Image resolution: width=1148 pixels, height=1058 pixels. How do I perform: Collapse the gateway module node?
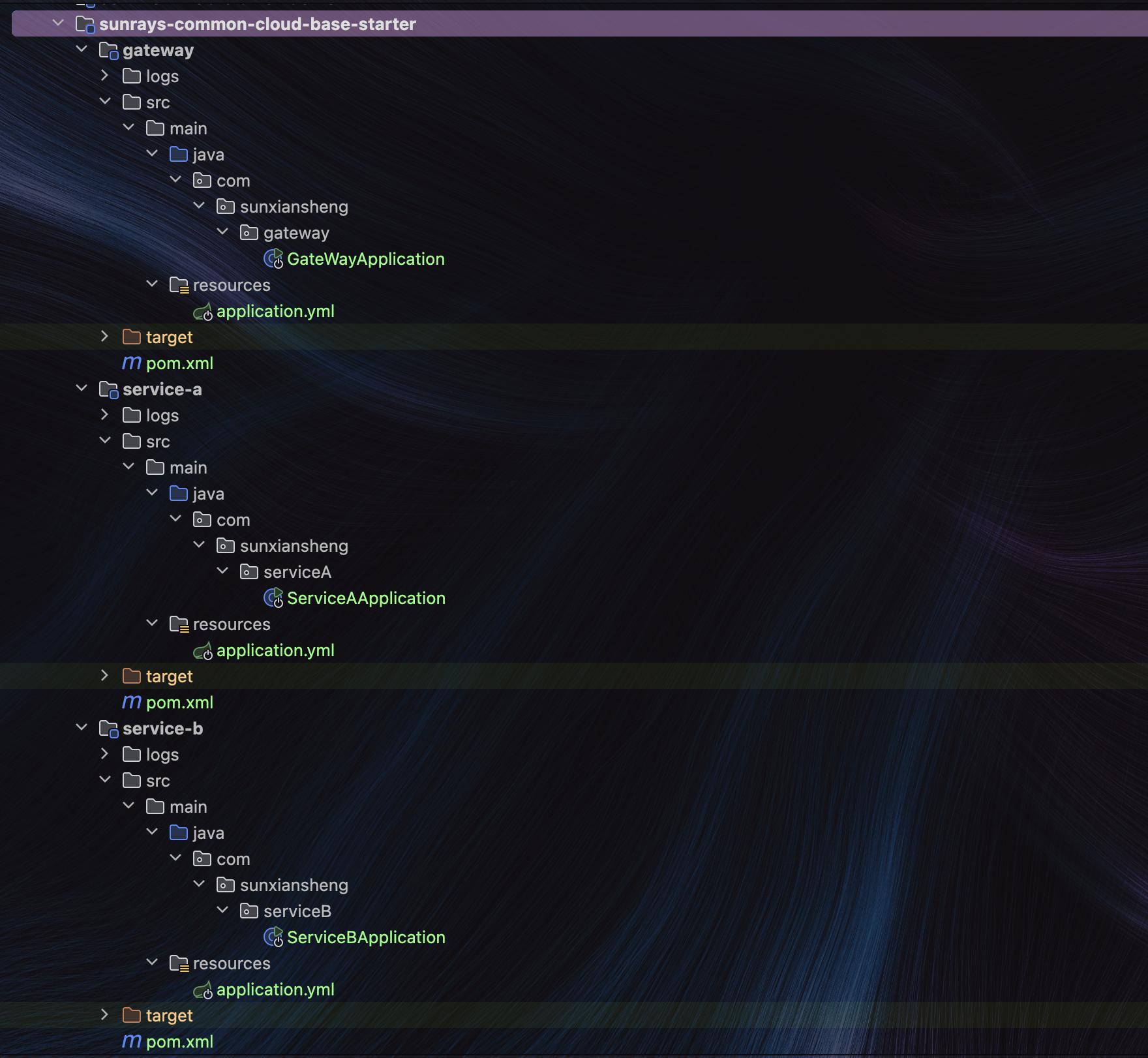(x=82, y=50)
